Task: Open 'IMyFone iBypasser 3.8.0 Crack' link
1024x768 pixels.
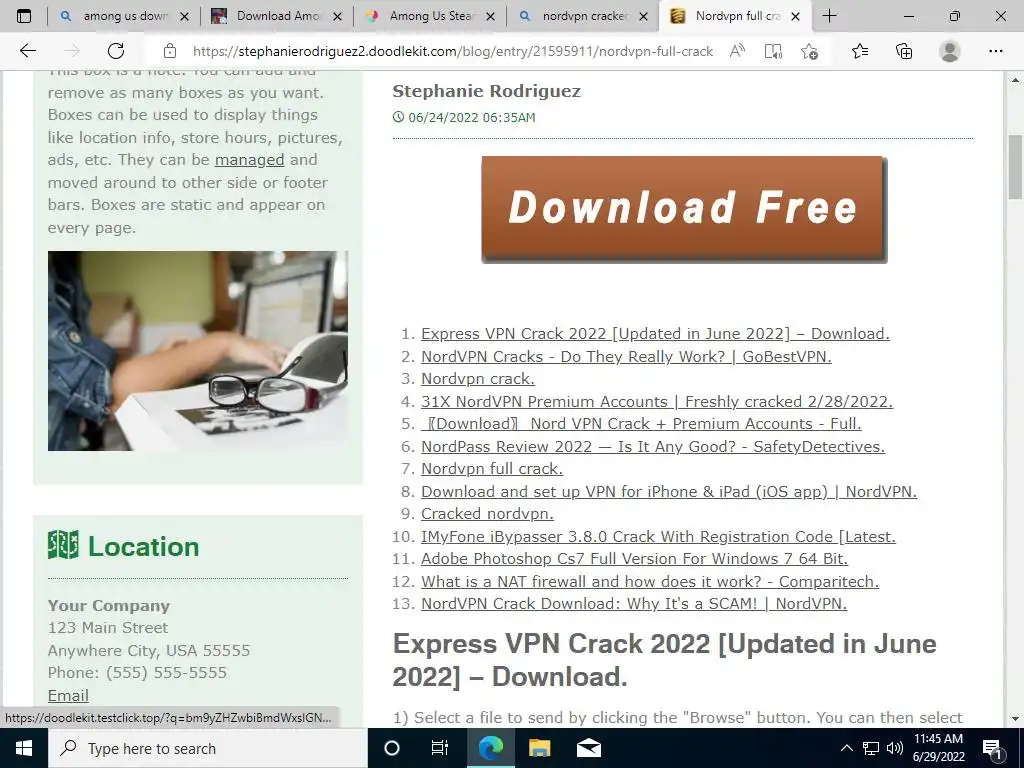Action: pyautogui.click(x=658, y=537)
